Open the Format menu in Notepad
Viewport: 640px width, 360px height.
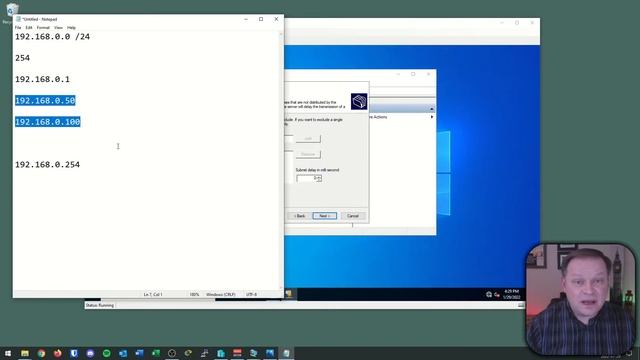(43, 28)
